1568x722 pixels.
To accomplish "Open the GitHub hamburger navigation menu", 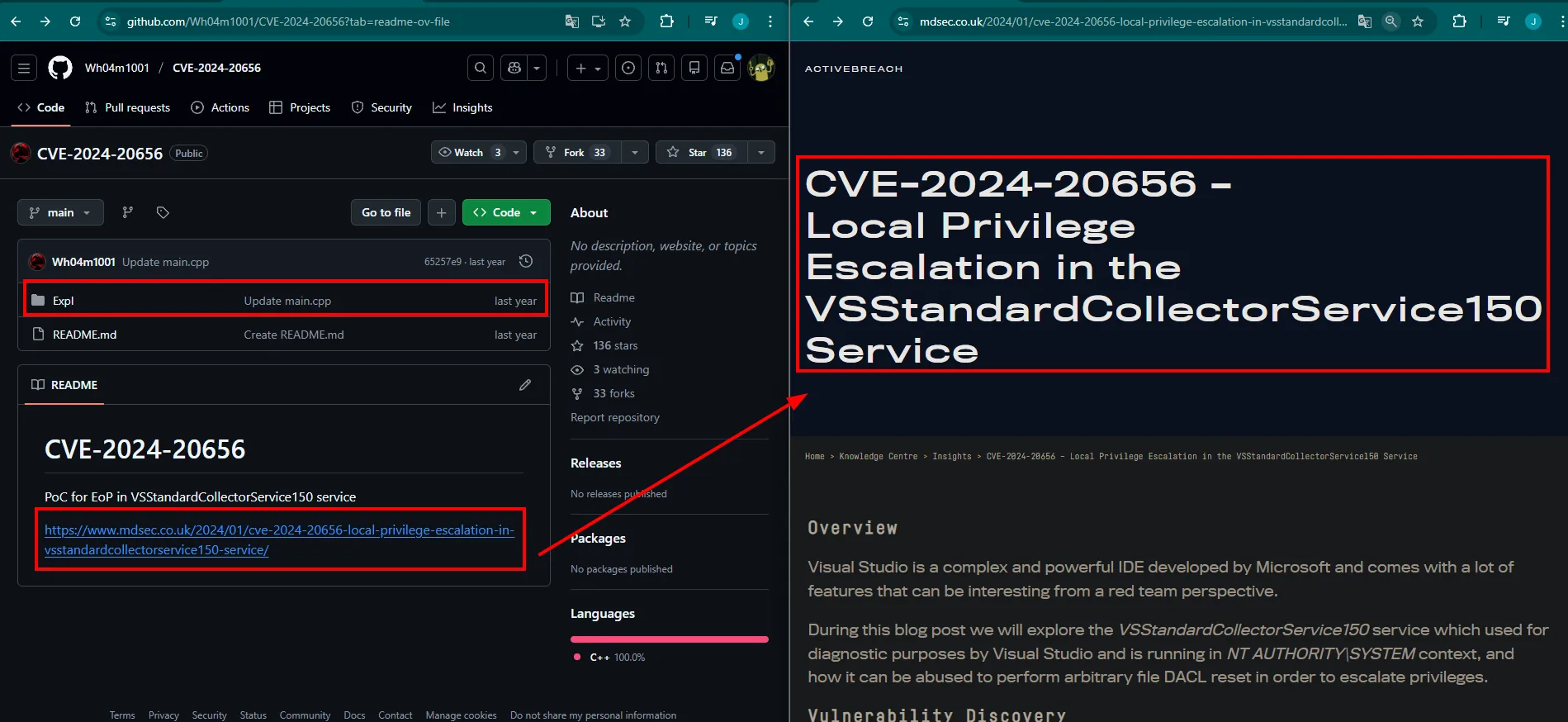I will pos(24,68).
